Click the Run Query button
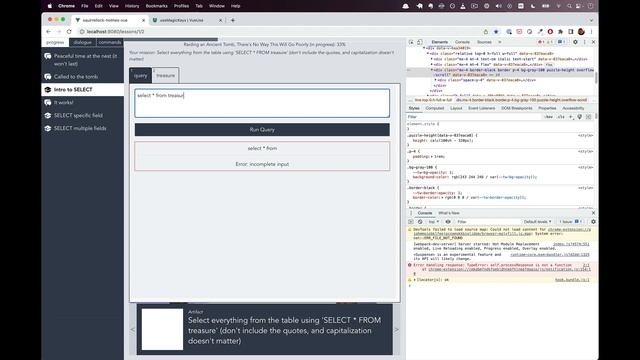 [262, 129]
